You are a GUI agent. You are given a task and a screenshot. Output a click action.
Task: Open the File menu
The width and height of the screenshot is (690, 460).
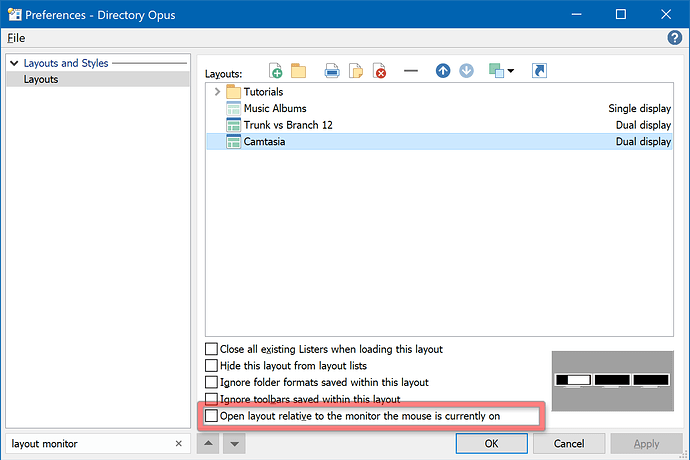(x=16, y=38)
